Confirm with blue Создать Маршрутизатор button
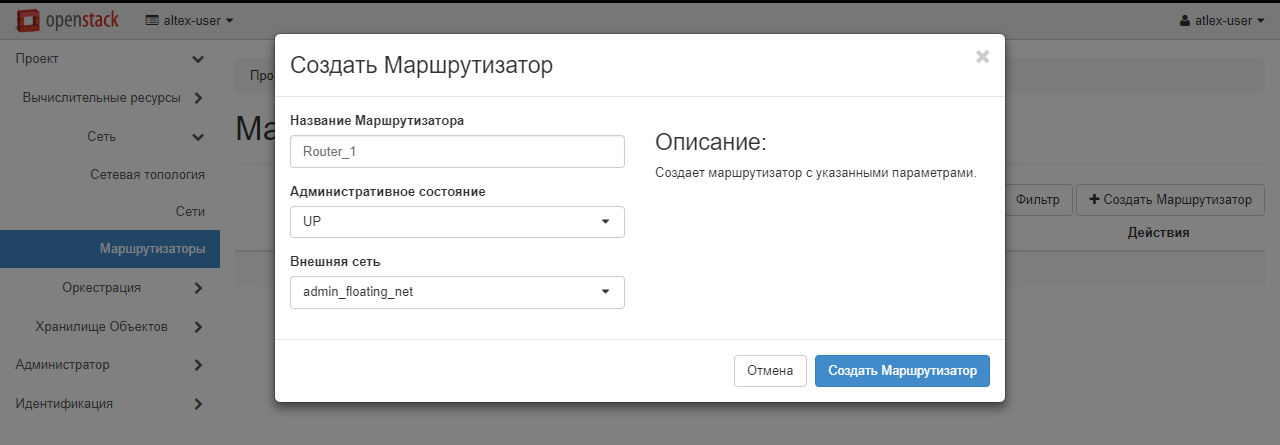The image size is (1280, 445). [901, 371]
